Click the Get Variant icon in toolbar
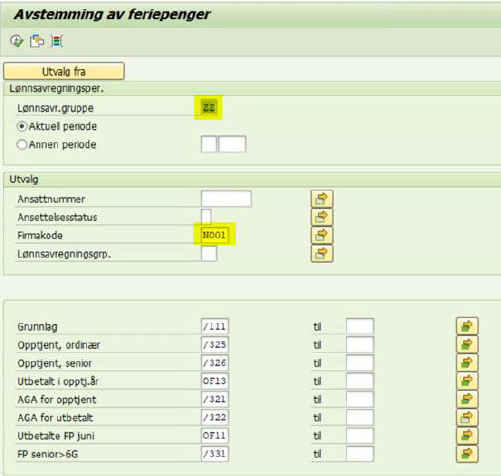501x476 pixels. coord(37,41)
